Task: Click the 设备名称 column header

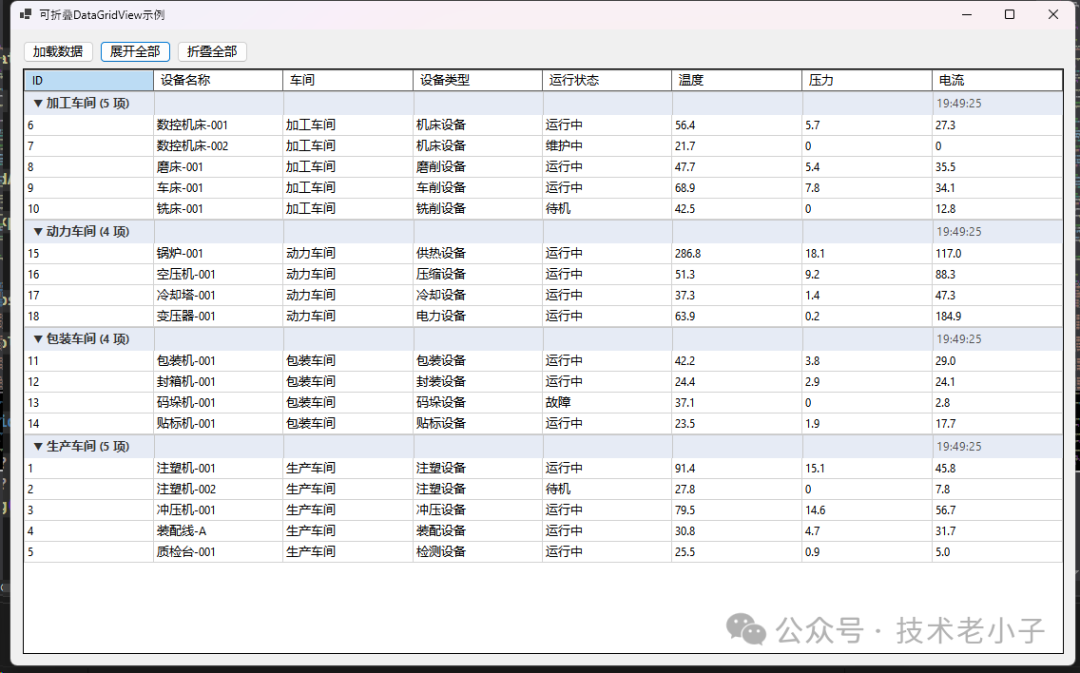Action: [218, 80]
